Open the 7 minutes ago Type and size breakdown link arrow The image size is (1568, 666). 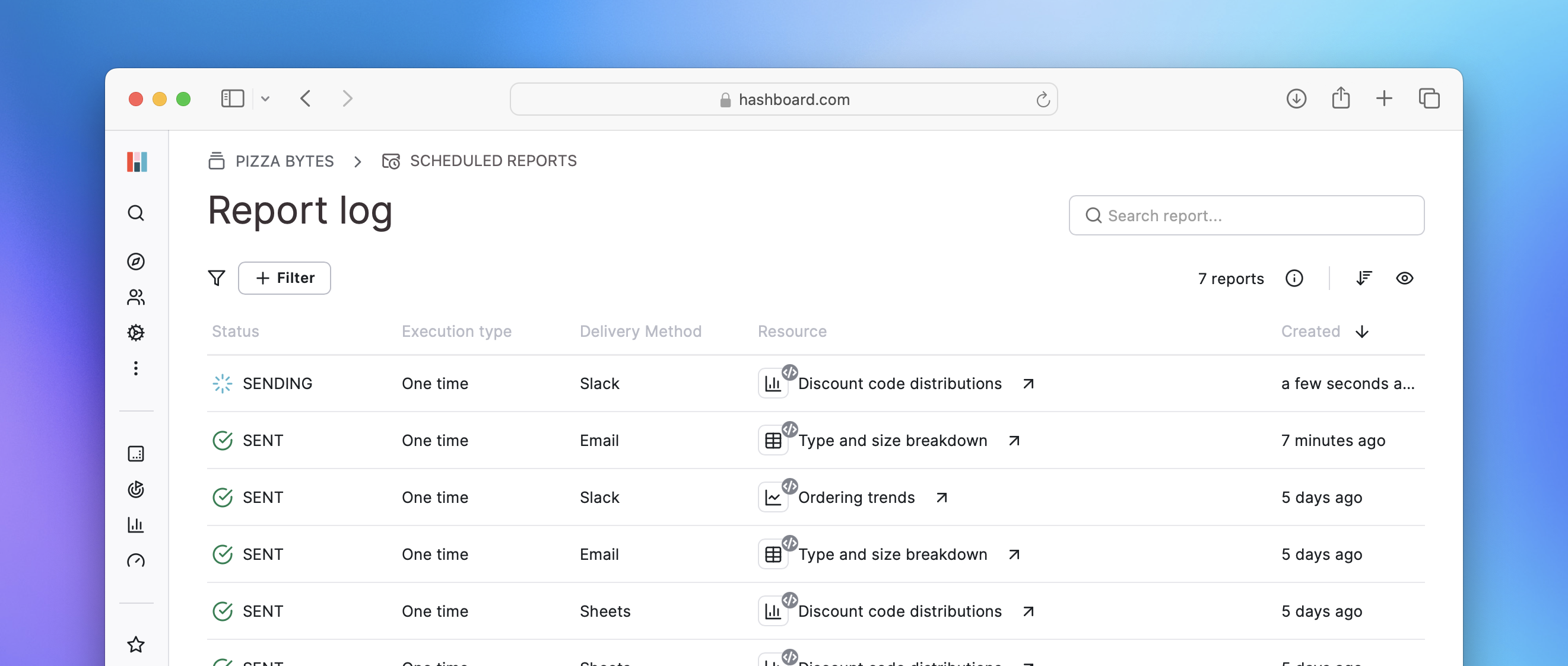coord(1014,441)
